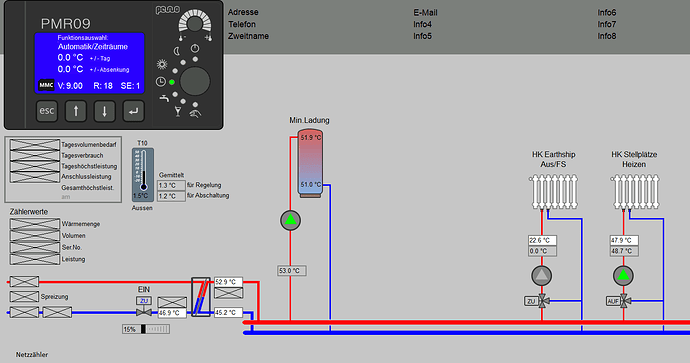
Task: Click the 46.9 °C primary return value
Action: [x=172, y=313]
